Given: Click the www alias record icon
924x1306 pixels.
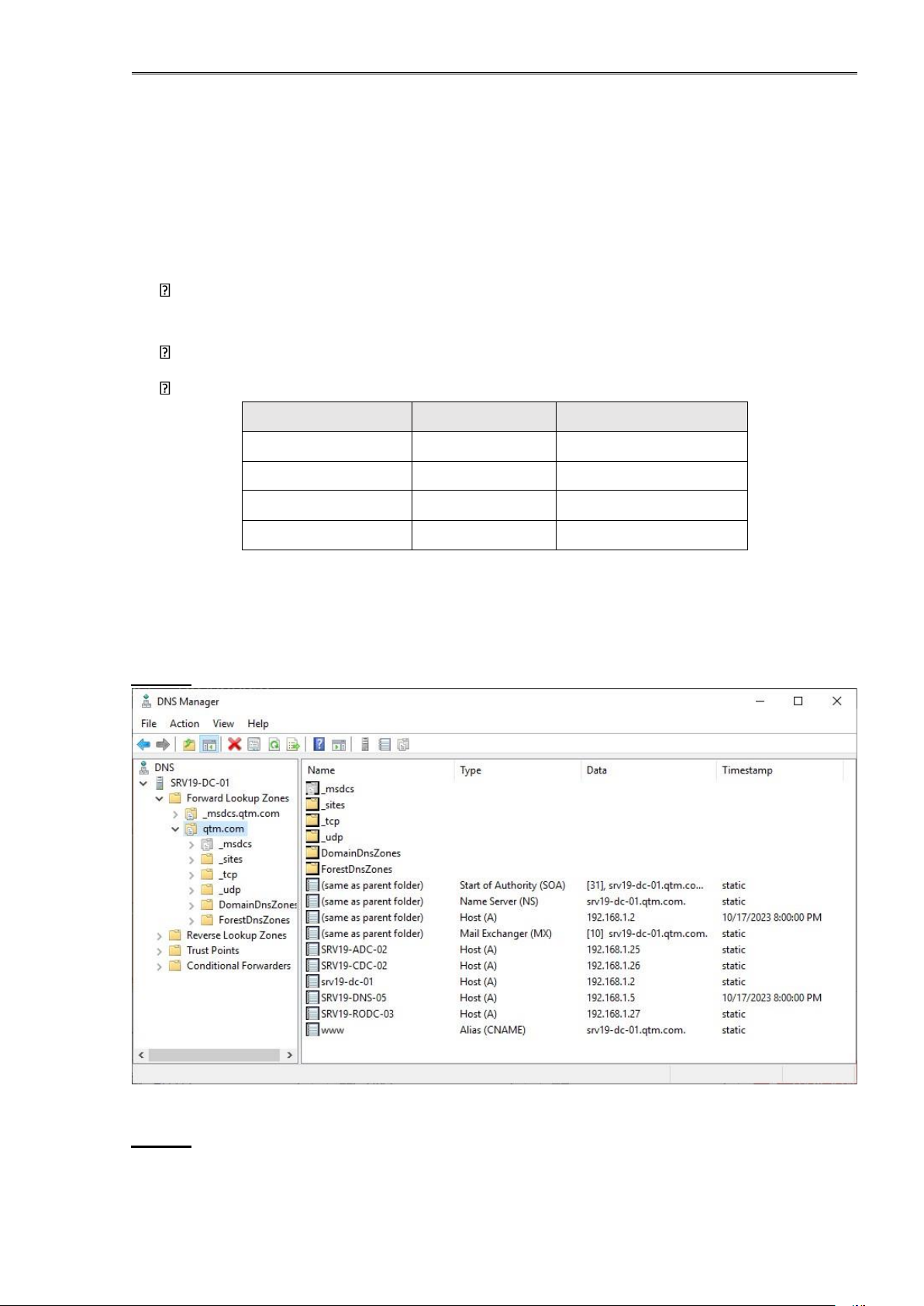Looking at the screenshot, I should click(x=312, y=1030).
